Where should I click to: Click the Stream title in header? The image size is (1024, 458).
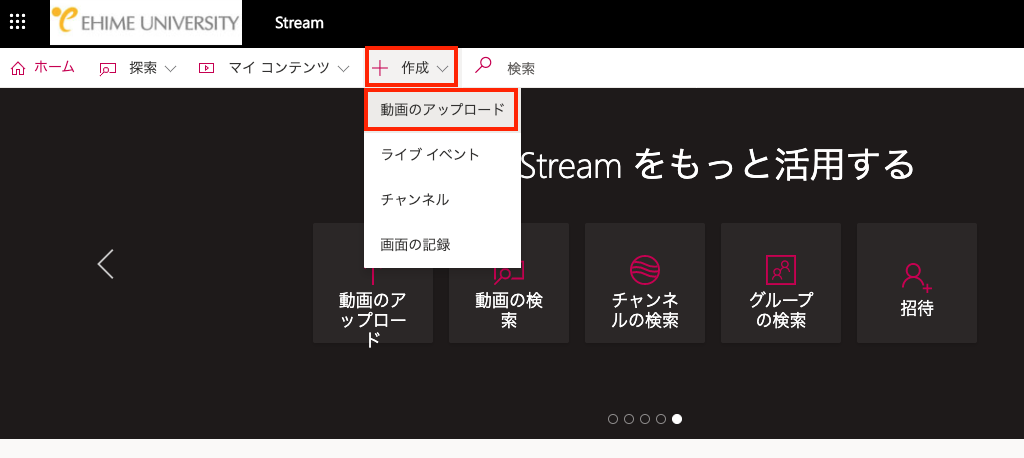[299, 23]
